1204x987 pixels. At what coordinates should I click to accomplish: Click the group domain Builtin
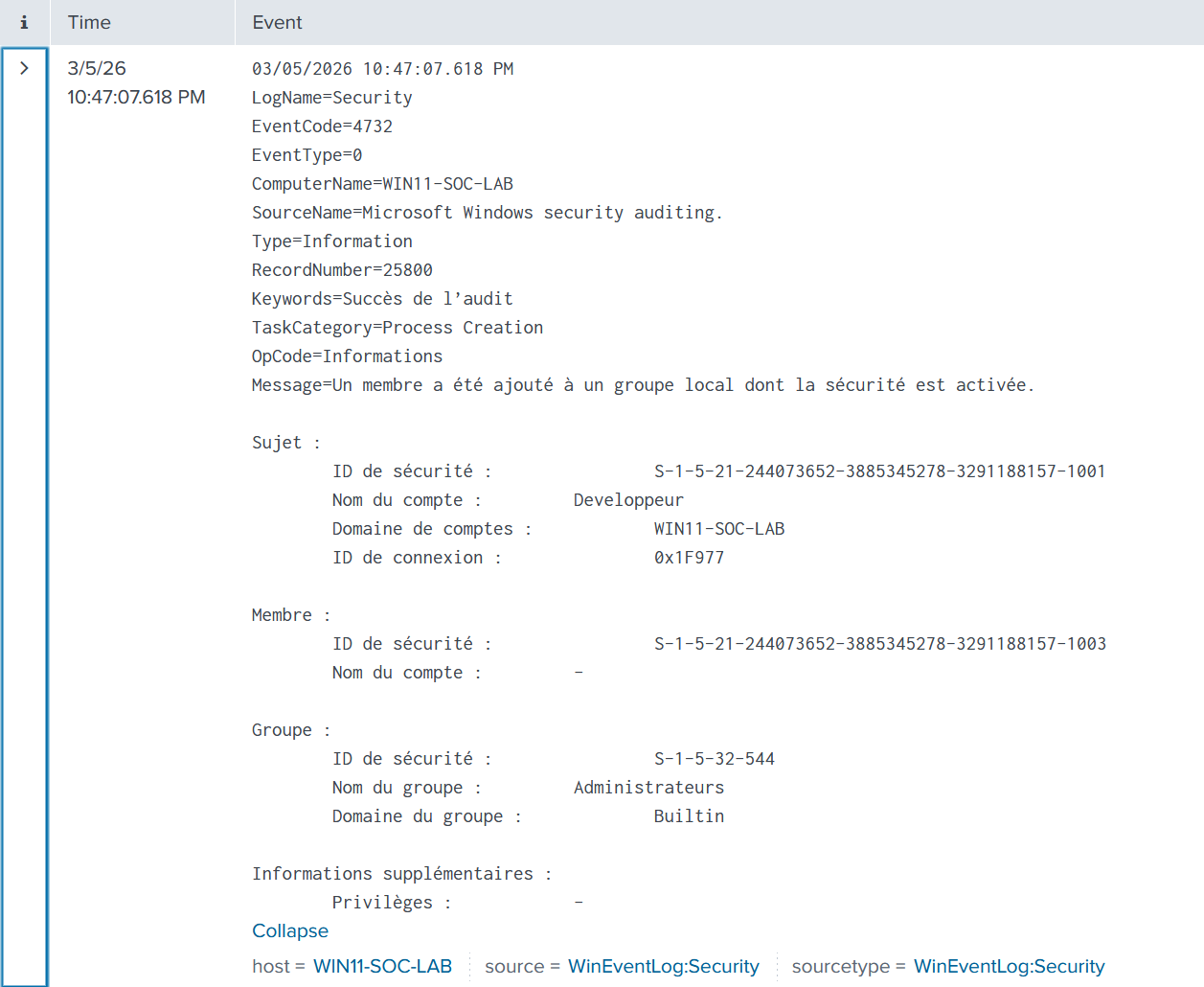click(689, 816)
